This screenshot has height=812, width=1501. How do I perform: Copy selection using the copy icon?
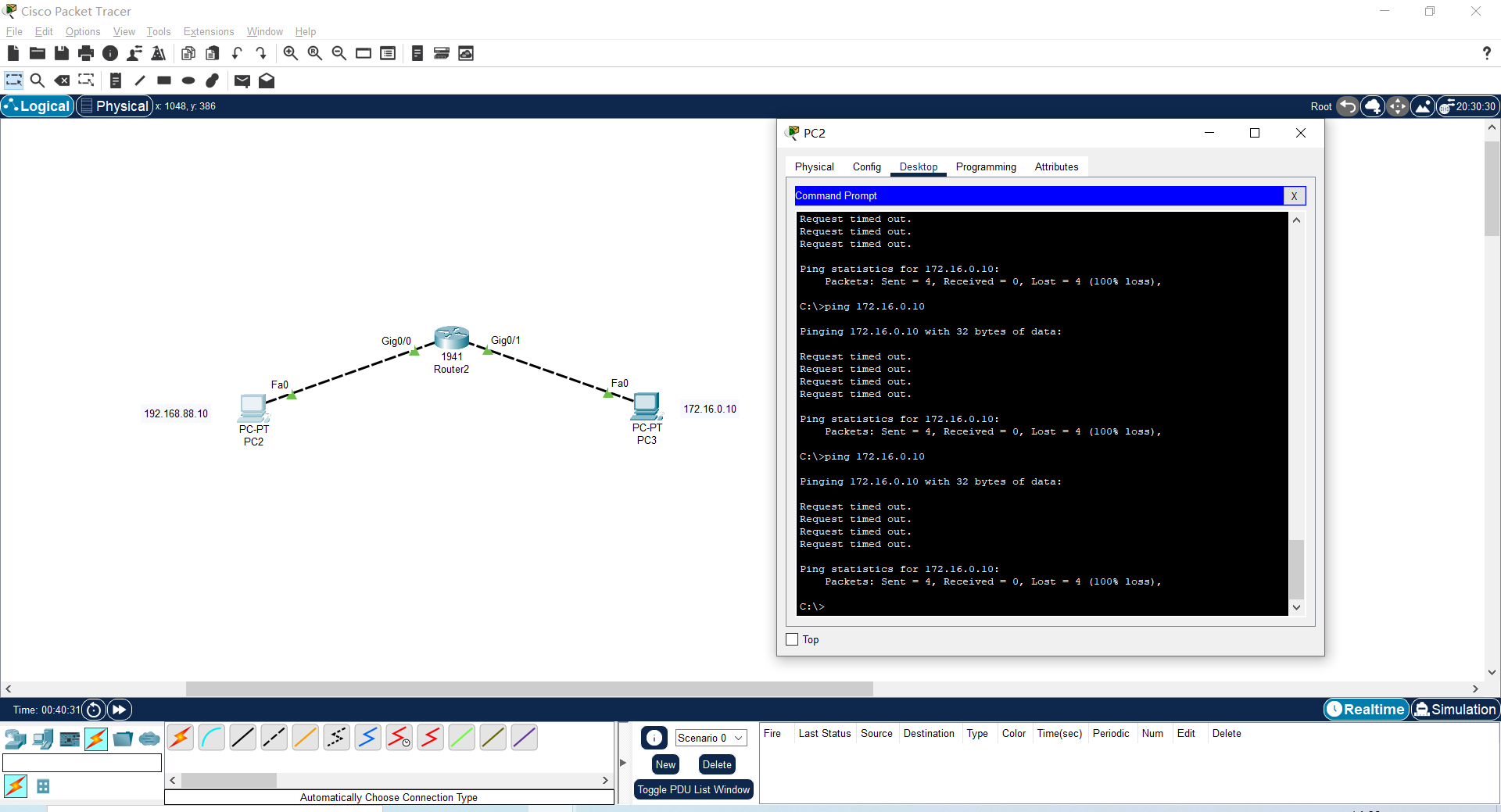(x=188, y=53)
